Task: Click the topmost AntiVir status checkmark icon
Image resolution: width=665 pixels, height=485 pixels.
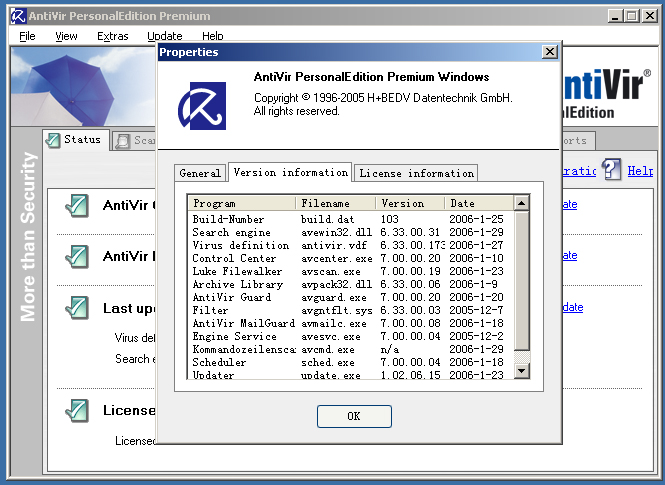Action: click(x=77, y=205)
